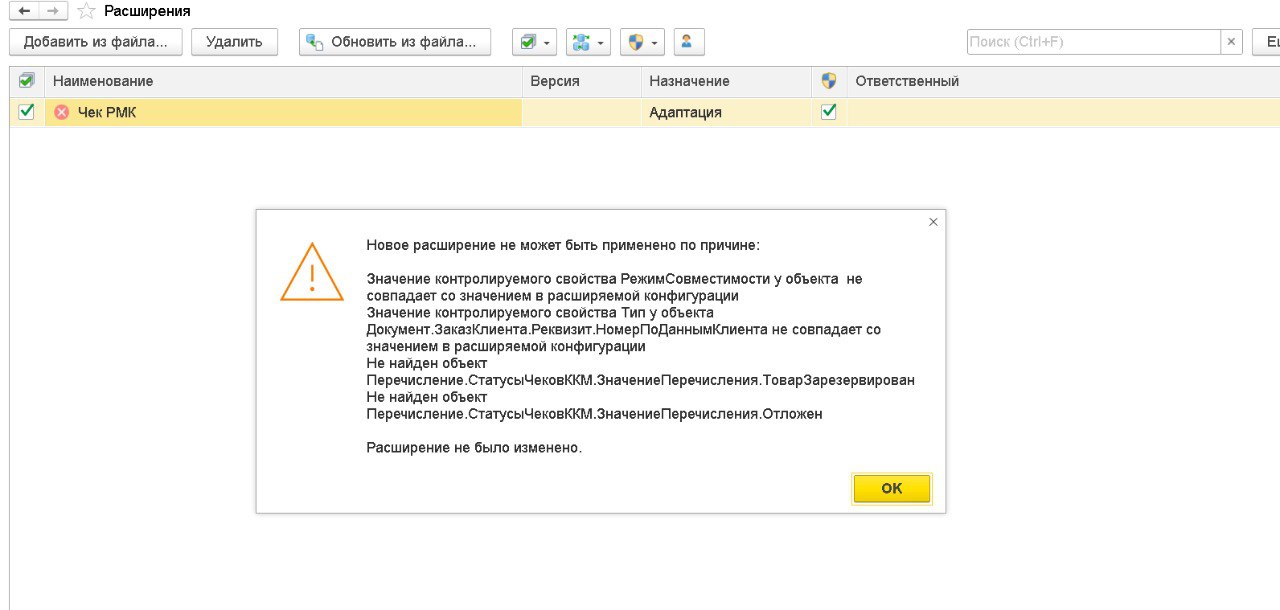
Task: Click OK in the error dialog
Action: click(892, 488)
